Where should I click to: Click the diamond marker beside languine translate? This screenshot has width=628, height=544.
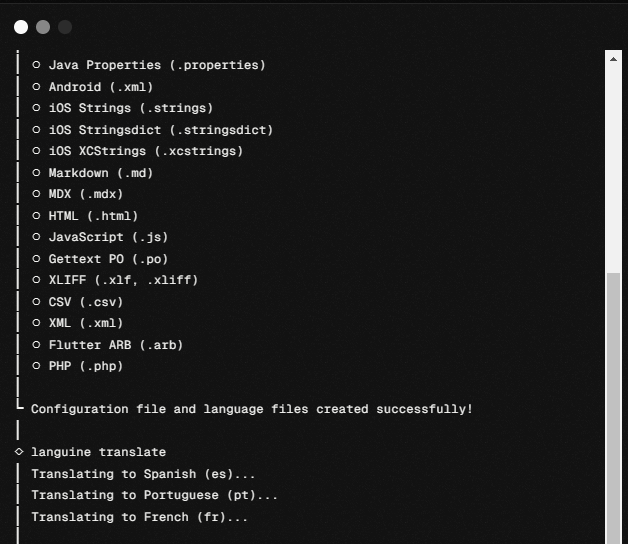pos(19,452)
